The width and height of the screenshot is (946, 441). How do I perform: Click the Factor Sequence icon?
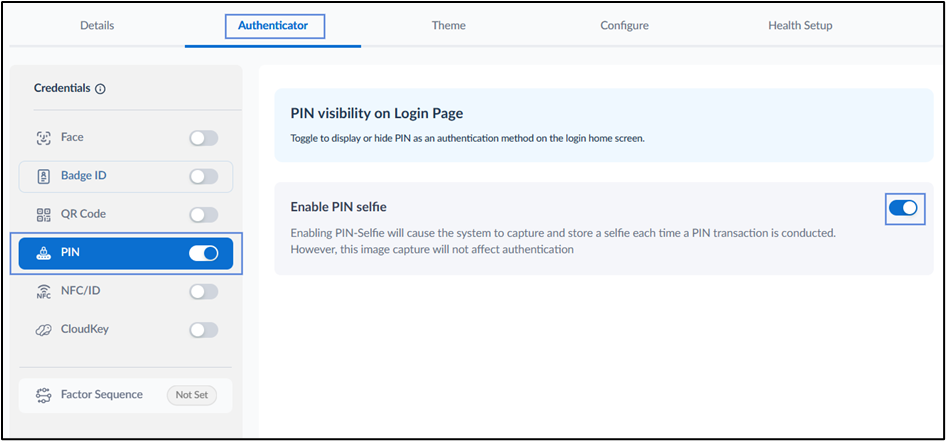(x=43, y=395)
